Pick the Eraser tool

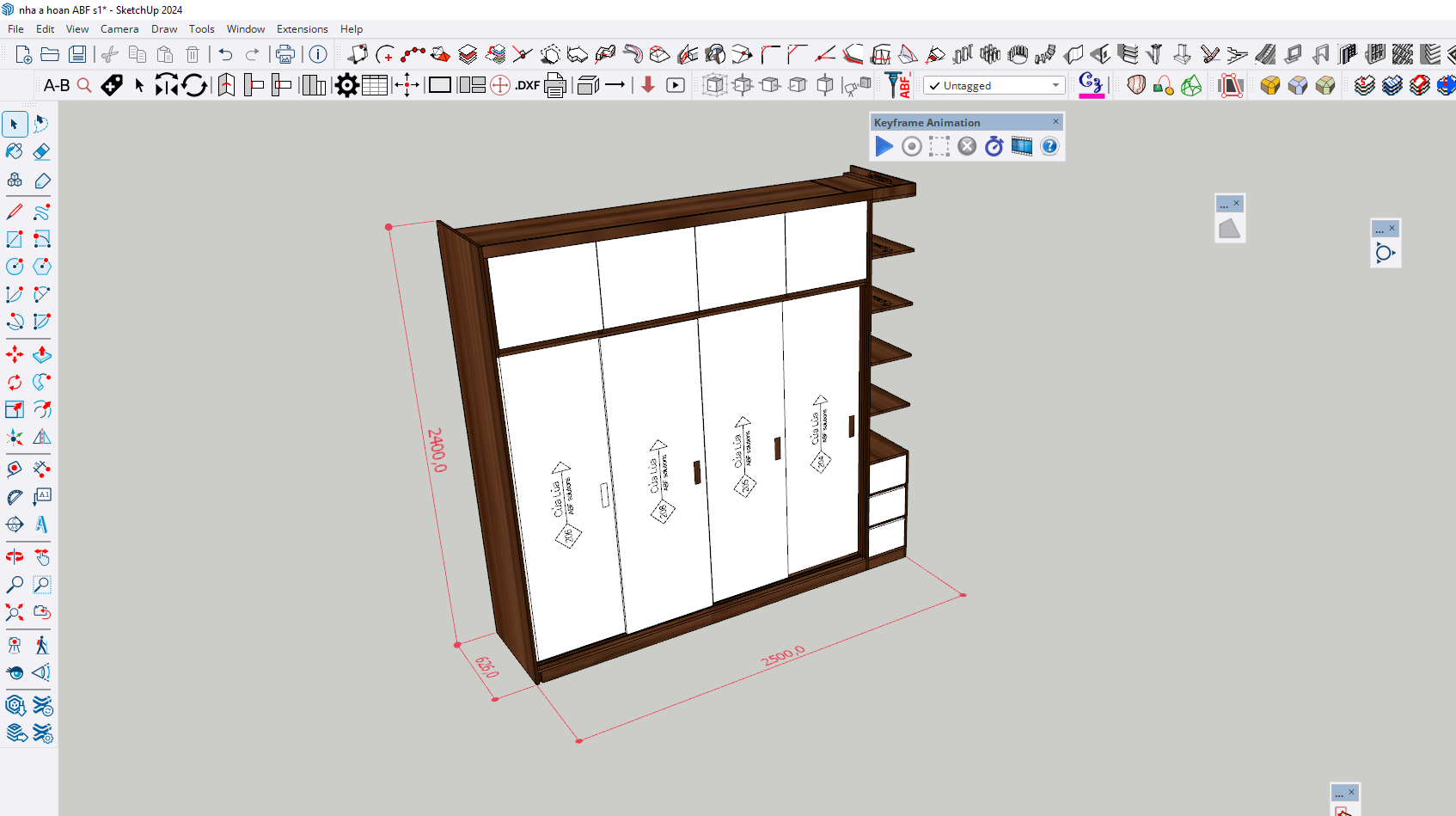[41, 151]
